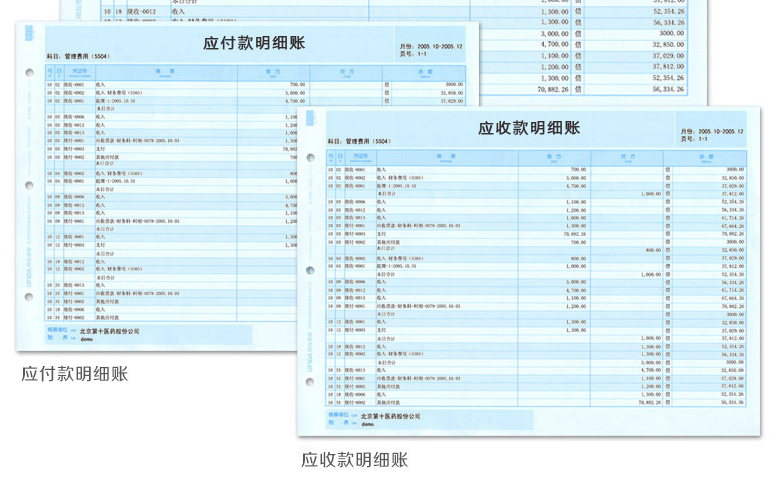Click 科目 管理费用 (5504) on right ledger
783x486 pixels.
coord(360,142)
